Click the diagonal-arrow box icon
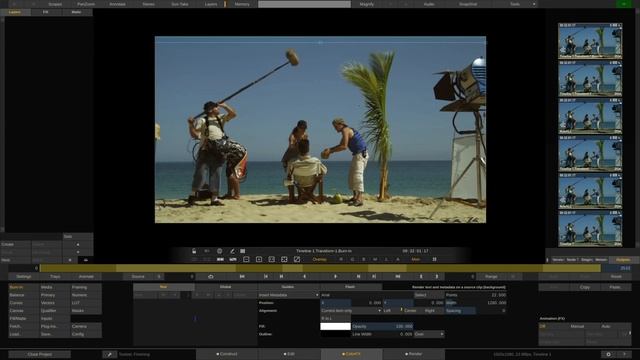Screen dimensions: 640x360 297,259
